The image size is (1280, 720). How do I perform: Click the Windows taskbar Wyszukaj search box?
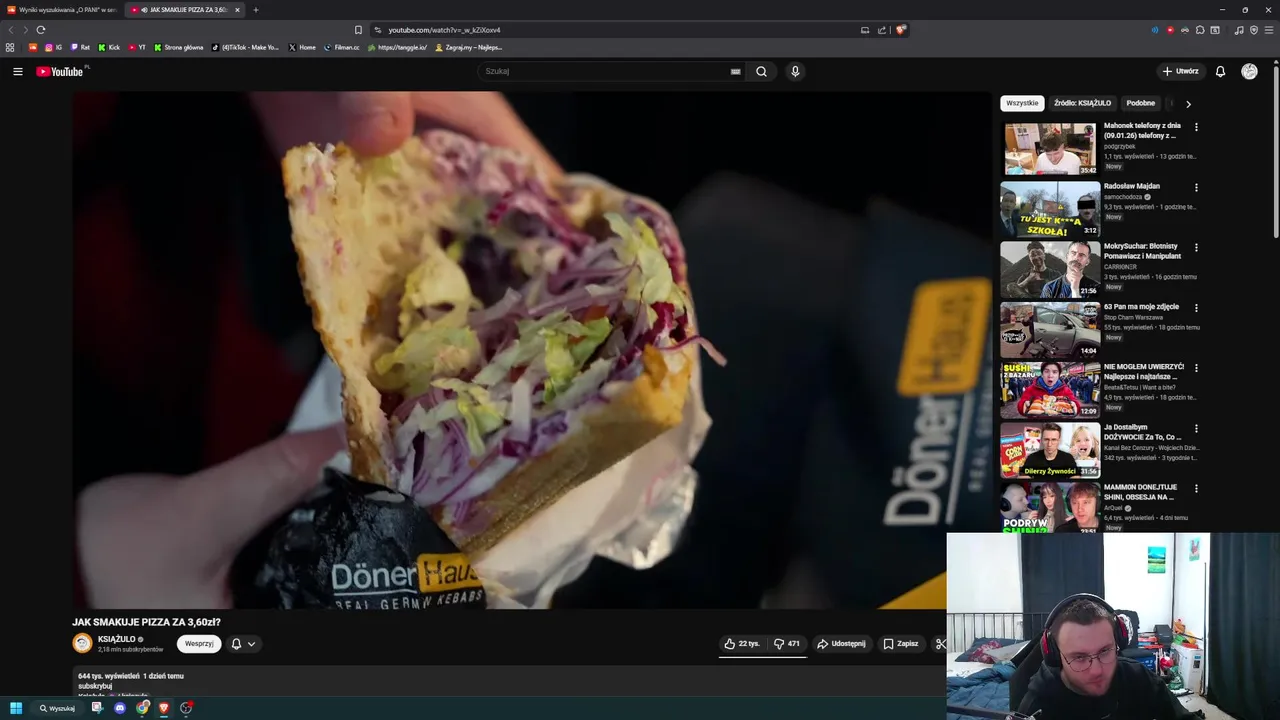point(58,708)
